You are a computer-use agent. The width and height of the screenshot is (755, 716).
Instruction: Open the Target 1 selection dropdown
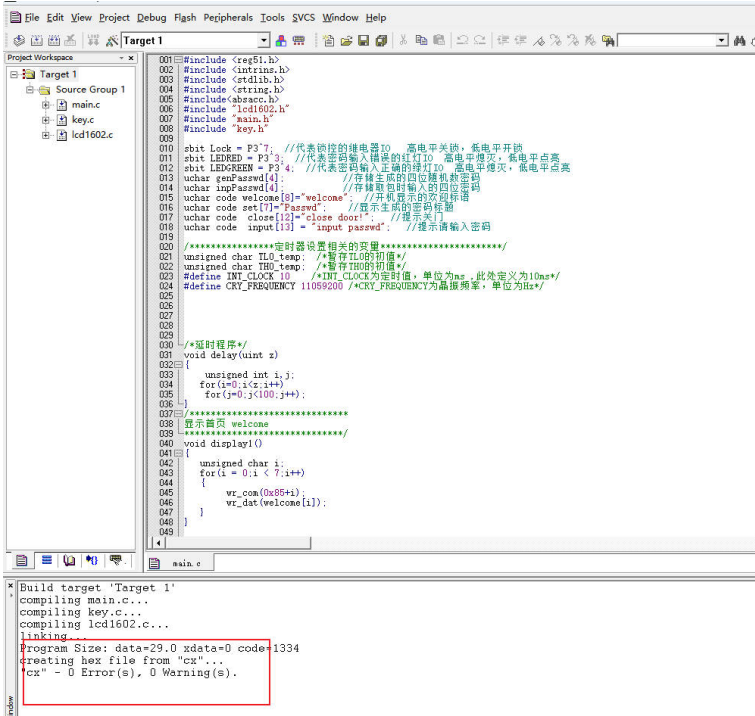[x=264, y=40]
